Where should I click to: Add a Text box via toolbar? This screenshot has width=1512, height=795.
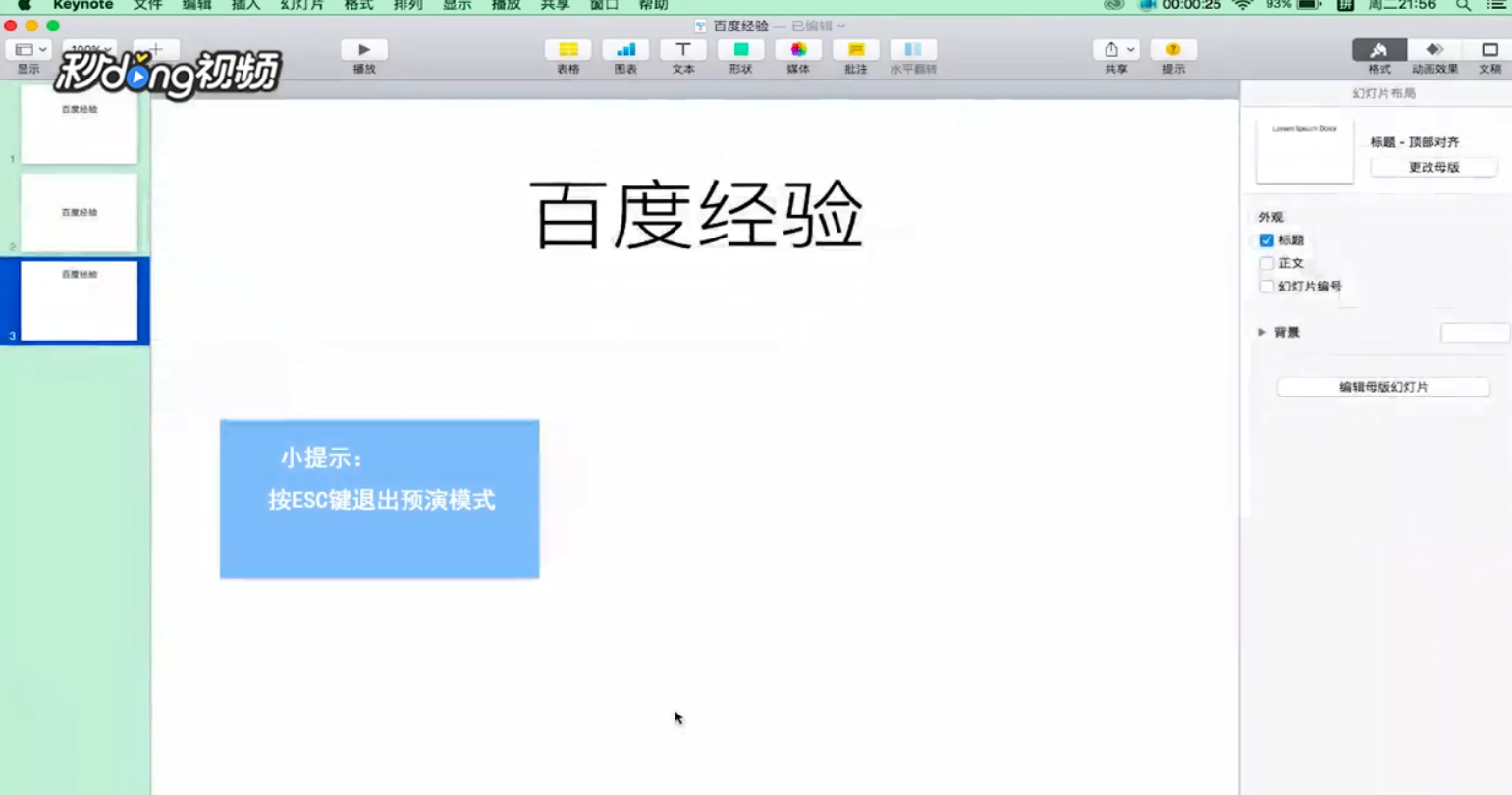[683, 50]
